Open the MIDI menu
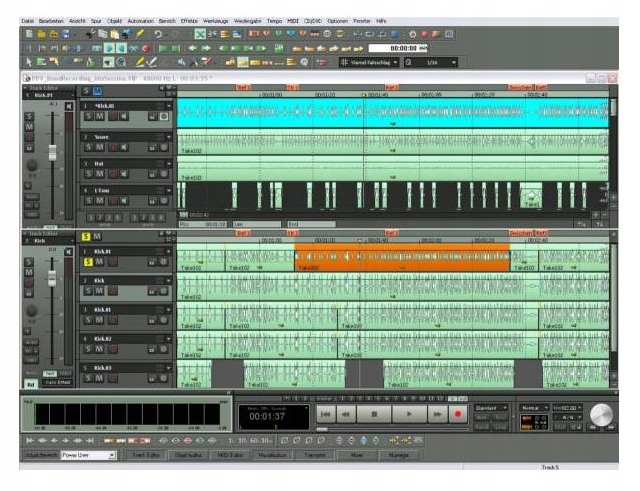 (293, 21)
